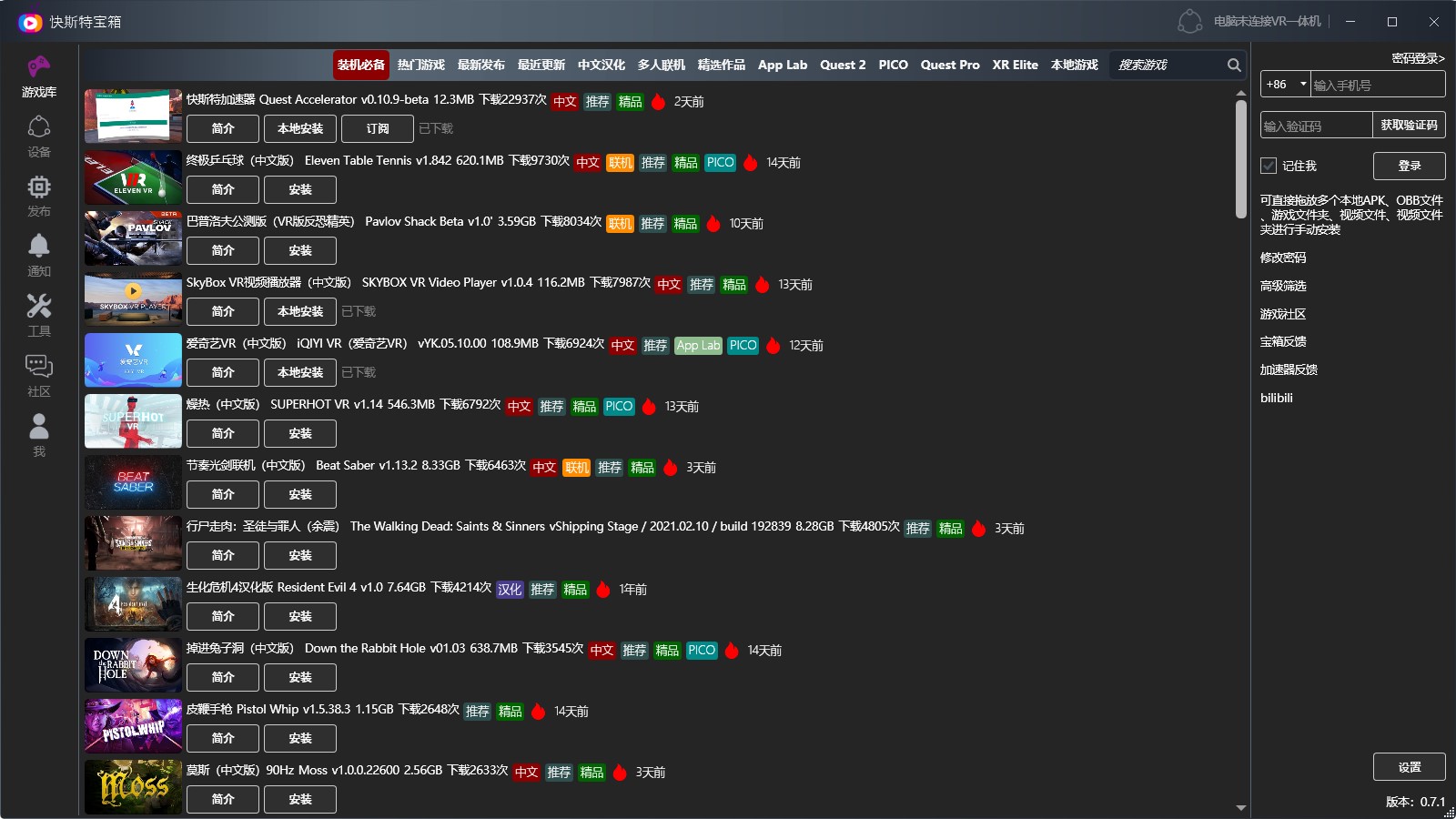Image resolution: width=1456 pixels, height=819 pixels.
Task: Click 安装 for Down the Rabbit Hole
Action: click(300, 677)
